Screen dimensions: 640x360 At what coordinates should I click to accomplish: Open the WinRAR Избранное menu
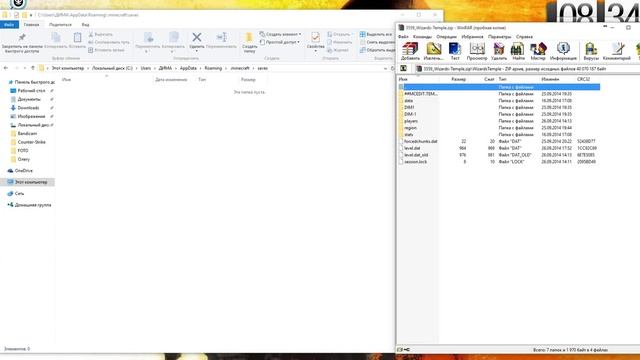tap(472, 37)
